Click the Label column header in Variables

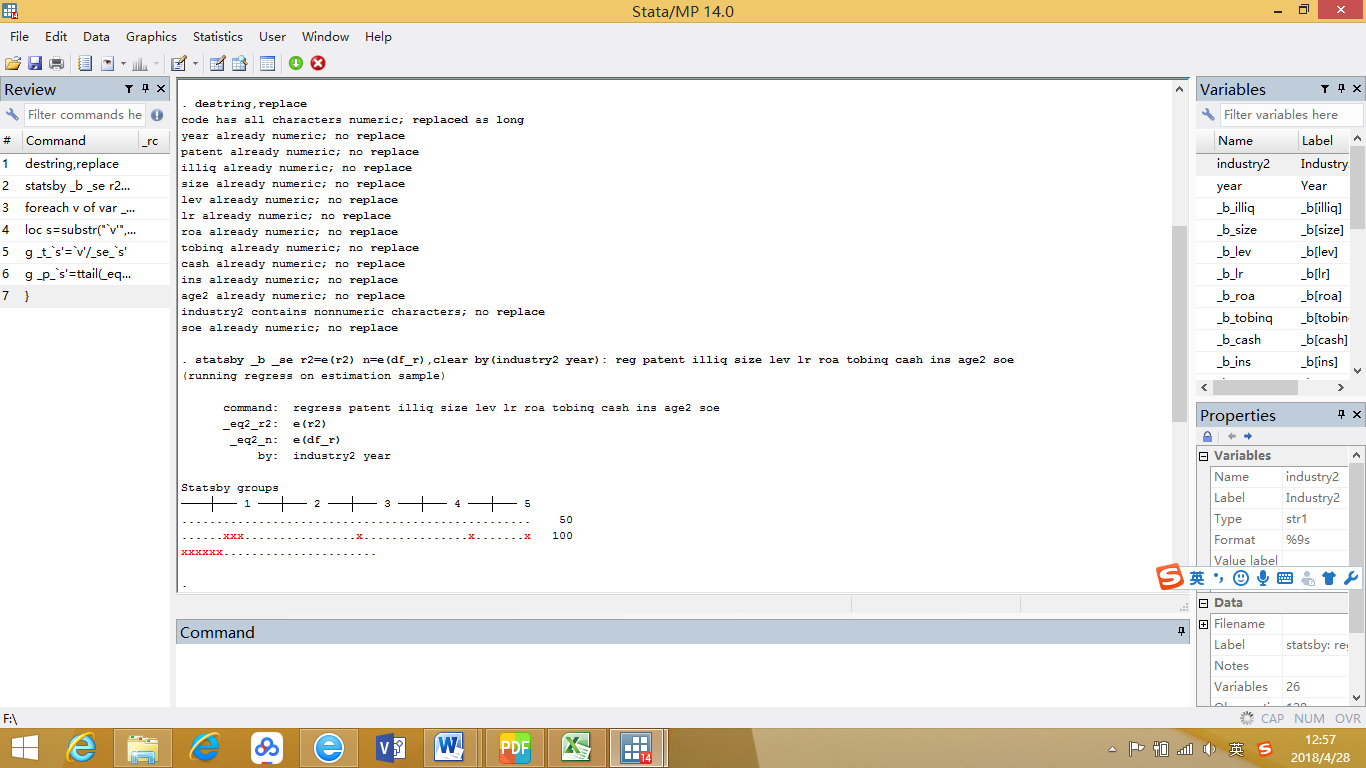(1324, 141)
